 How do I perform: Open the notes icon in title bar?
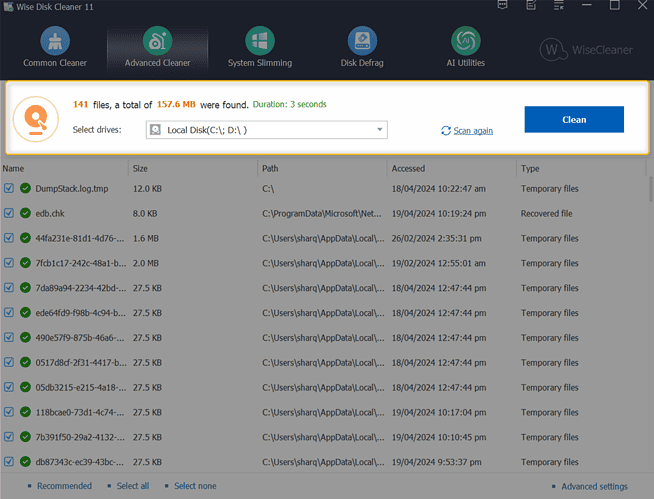click(531, 5)
